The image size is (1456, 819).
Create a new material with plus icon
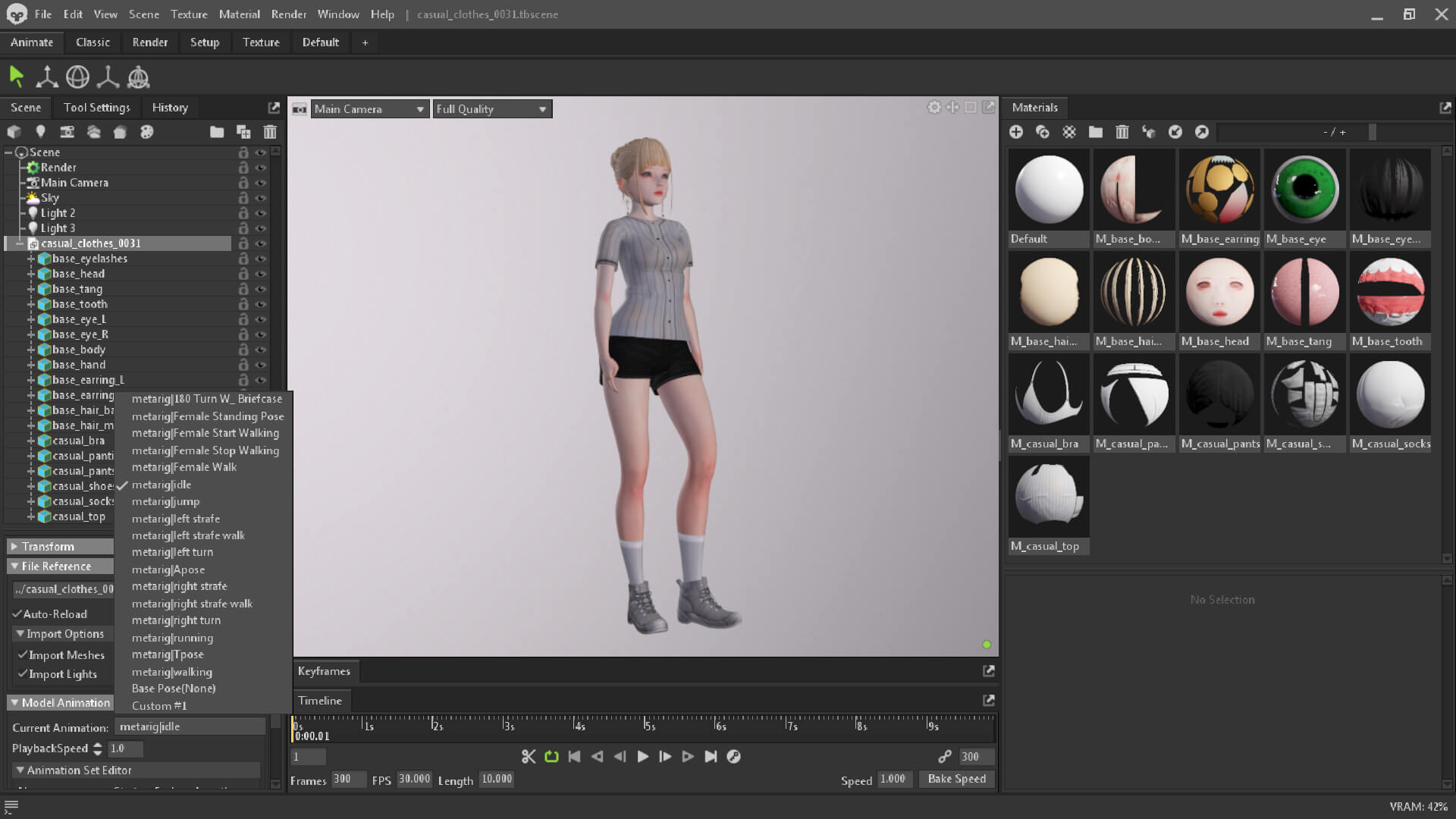coord(1016,132)
